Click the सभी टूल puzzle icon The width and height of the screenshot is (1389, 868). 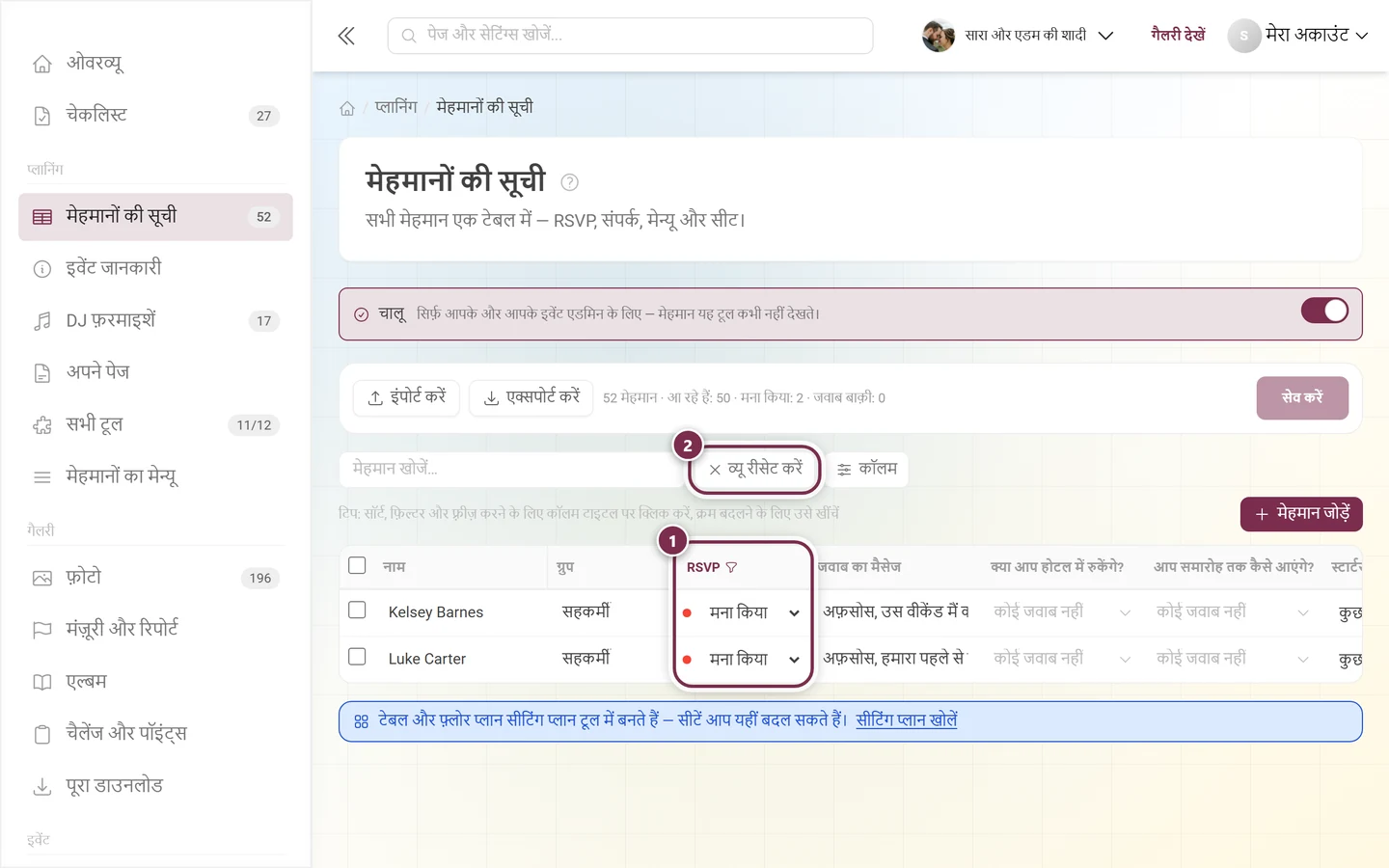tap(42, 425)
